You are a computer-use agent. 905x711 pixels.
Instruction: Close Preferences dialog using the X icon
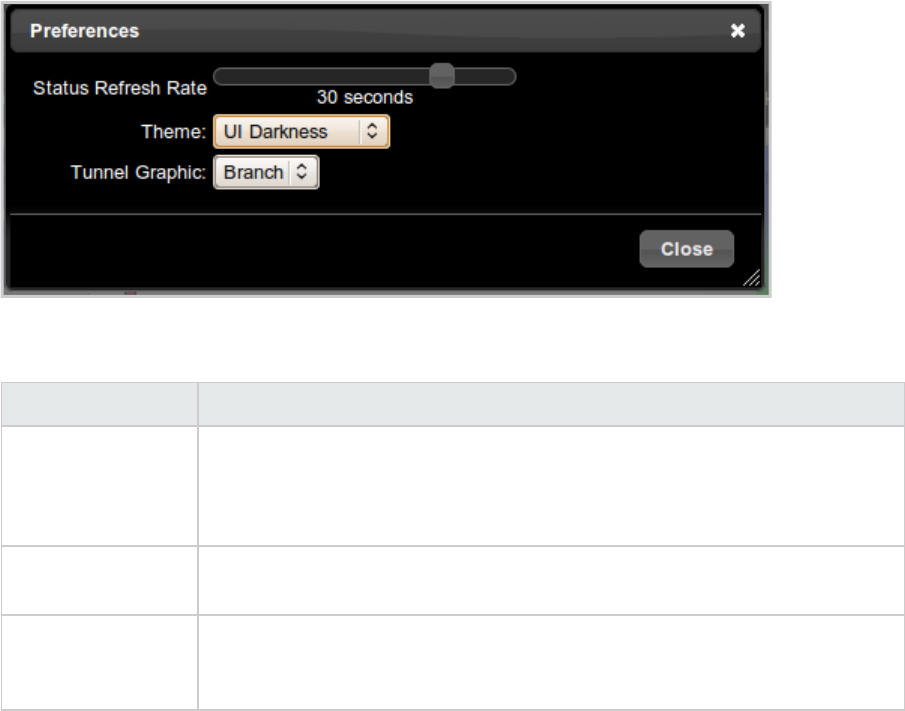(737, 31)
